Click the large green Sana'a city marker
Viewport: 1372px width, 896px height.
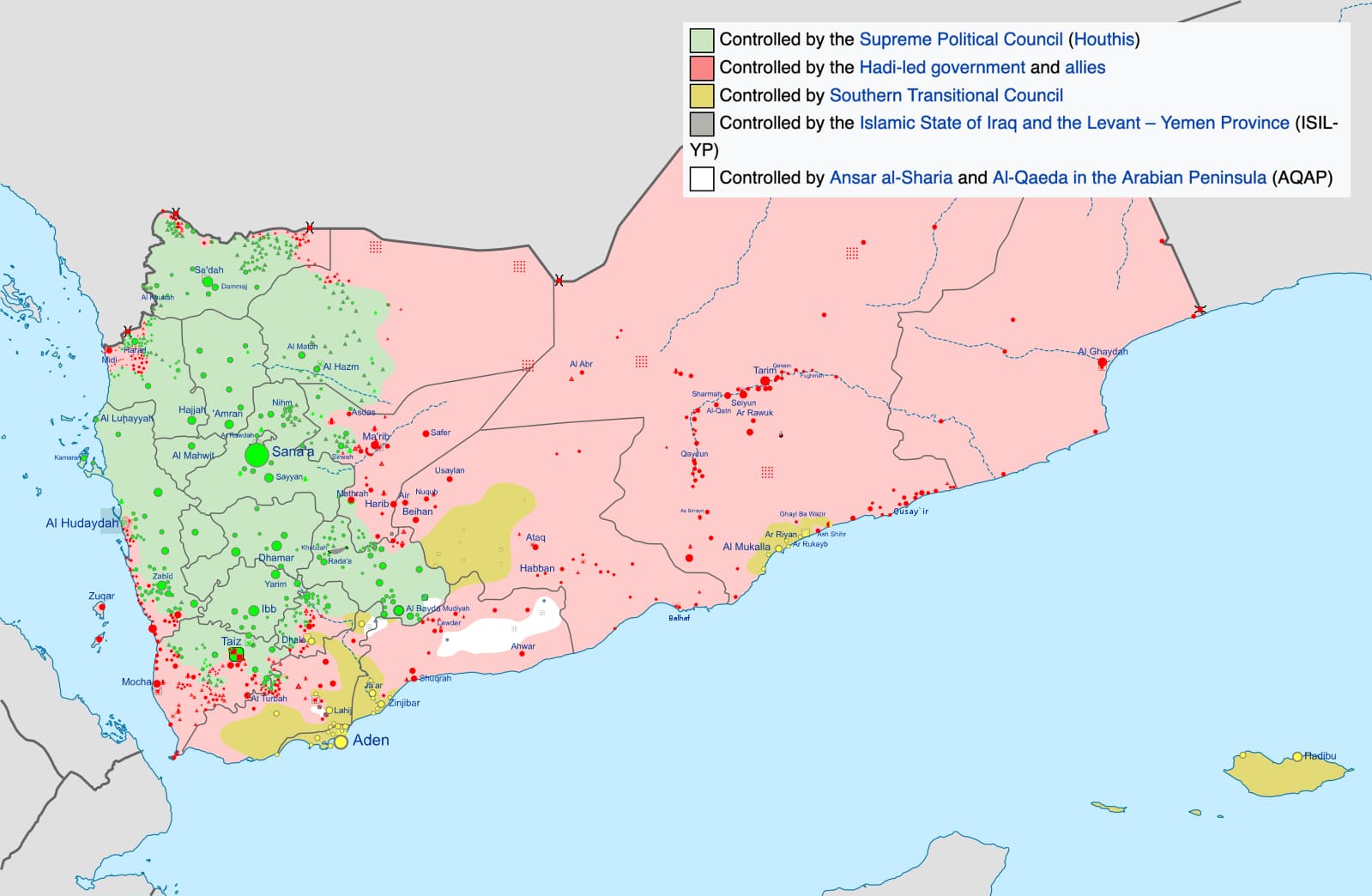pyautogui.click(x=257, y=456)
